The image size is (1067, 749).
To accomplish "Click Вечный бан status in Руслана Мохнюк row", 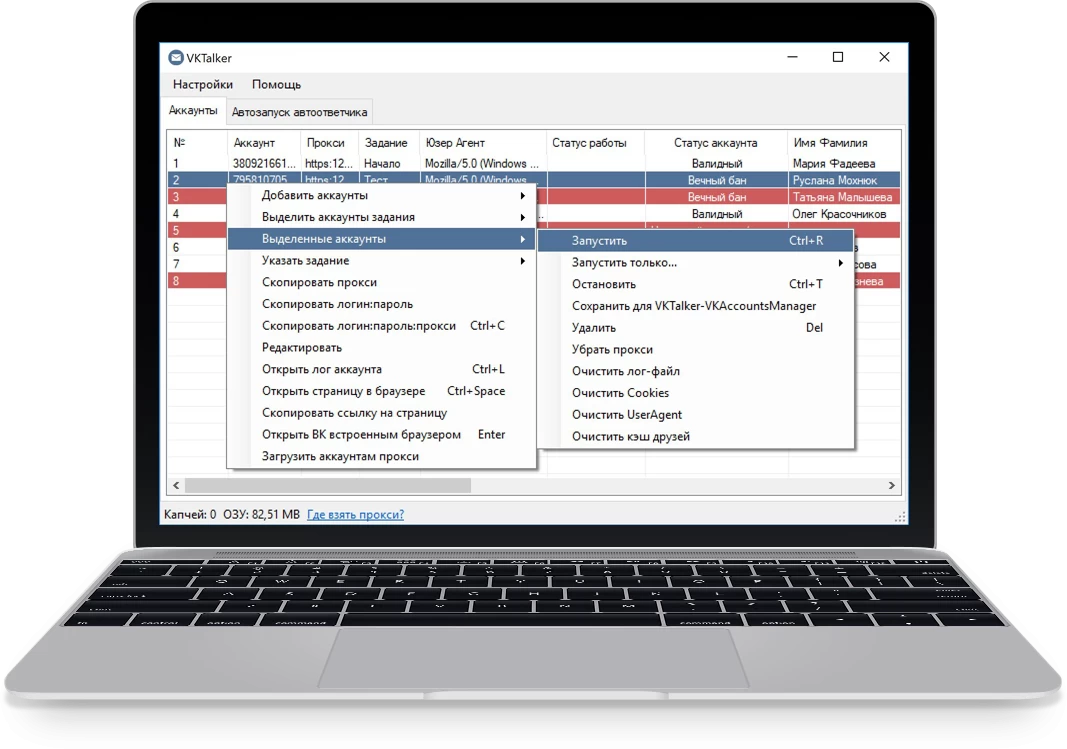I will tap(717, 180).
